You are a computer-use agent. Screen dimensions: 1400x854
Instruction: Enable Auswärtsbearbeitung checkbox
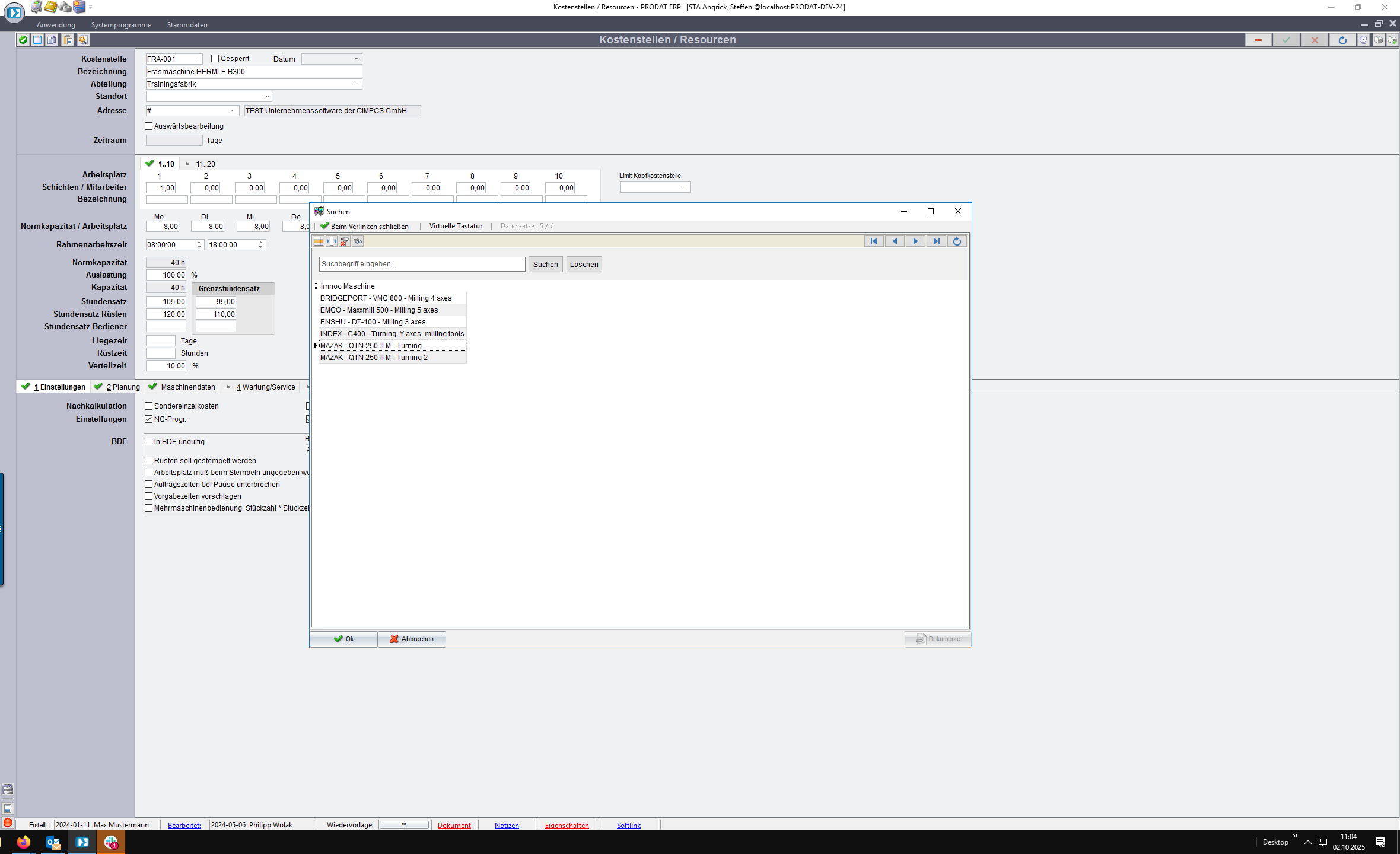[x=149, y=126]
